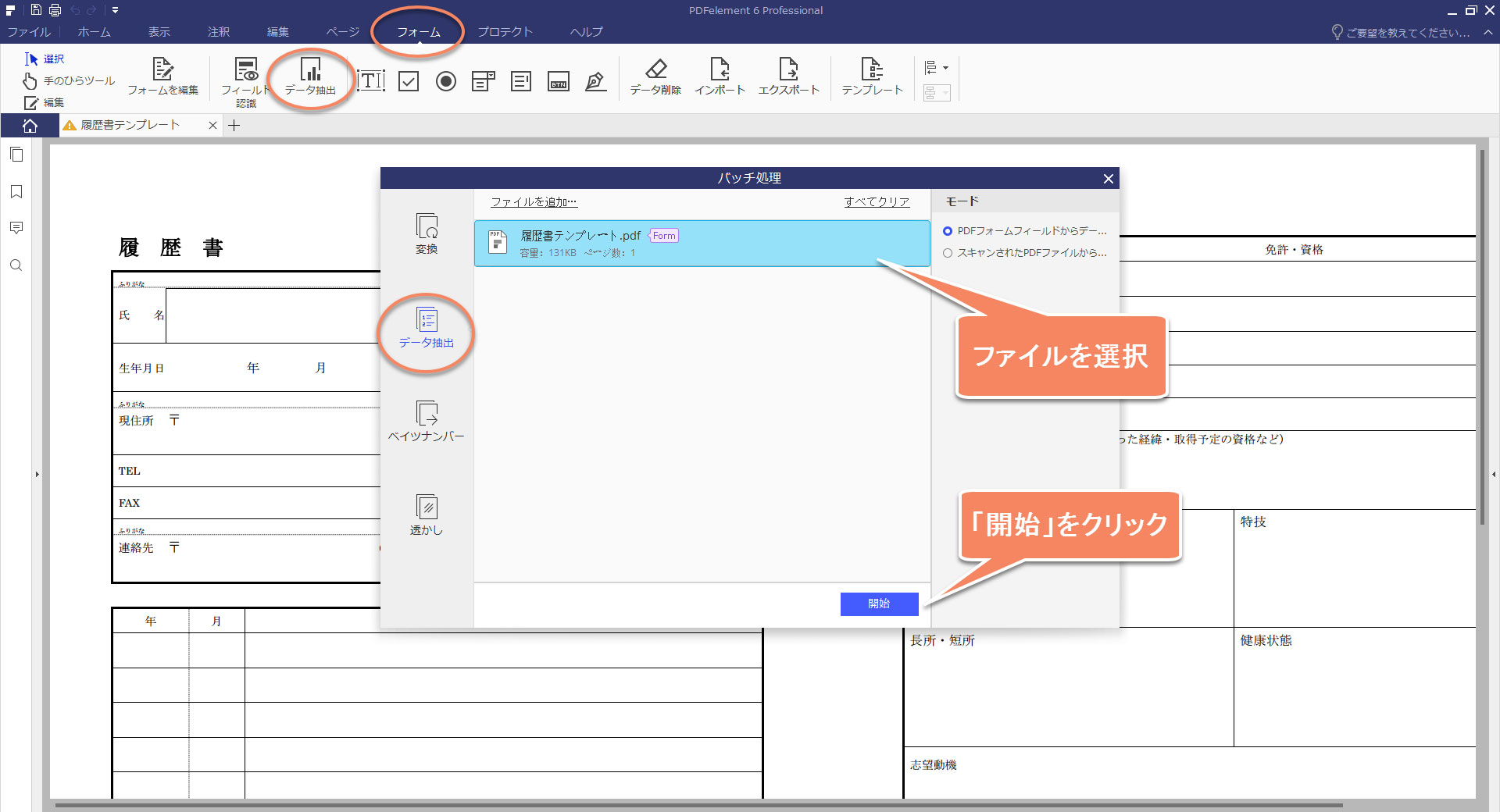This screenshot has width=1500, height=812.
Task: Expand the left panel with the arrow
Action: pyautogui.click(x=37, y=474)
